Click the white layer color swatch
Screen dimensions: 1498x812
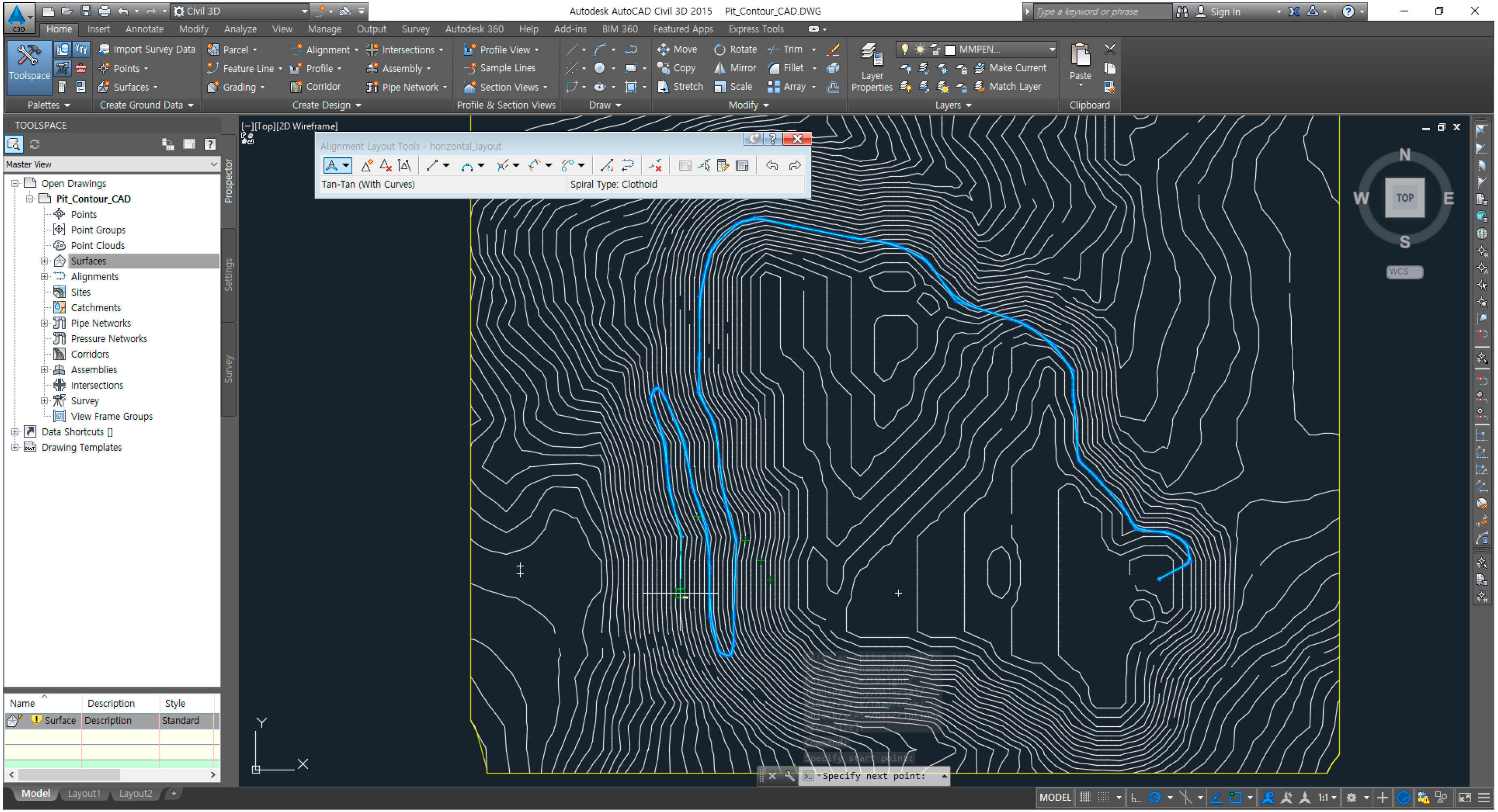[x=949, y=50]
